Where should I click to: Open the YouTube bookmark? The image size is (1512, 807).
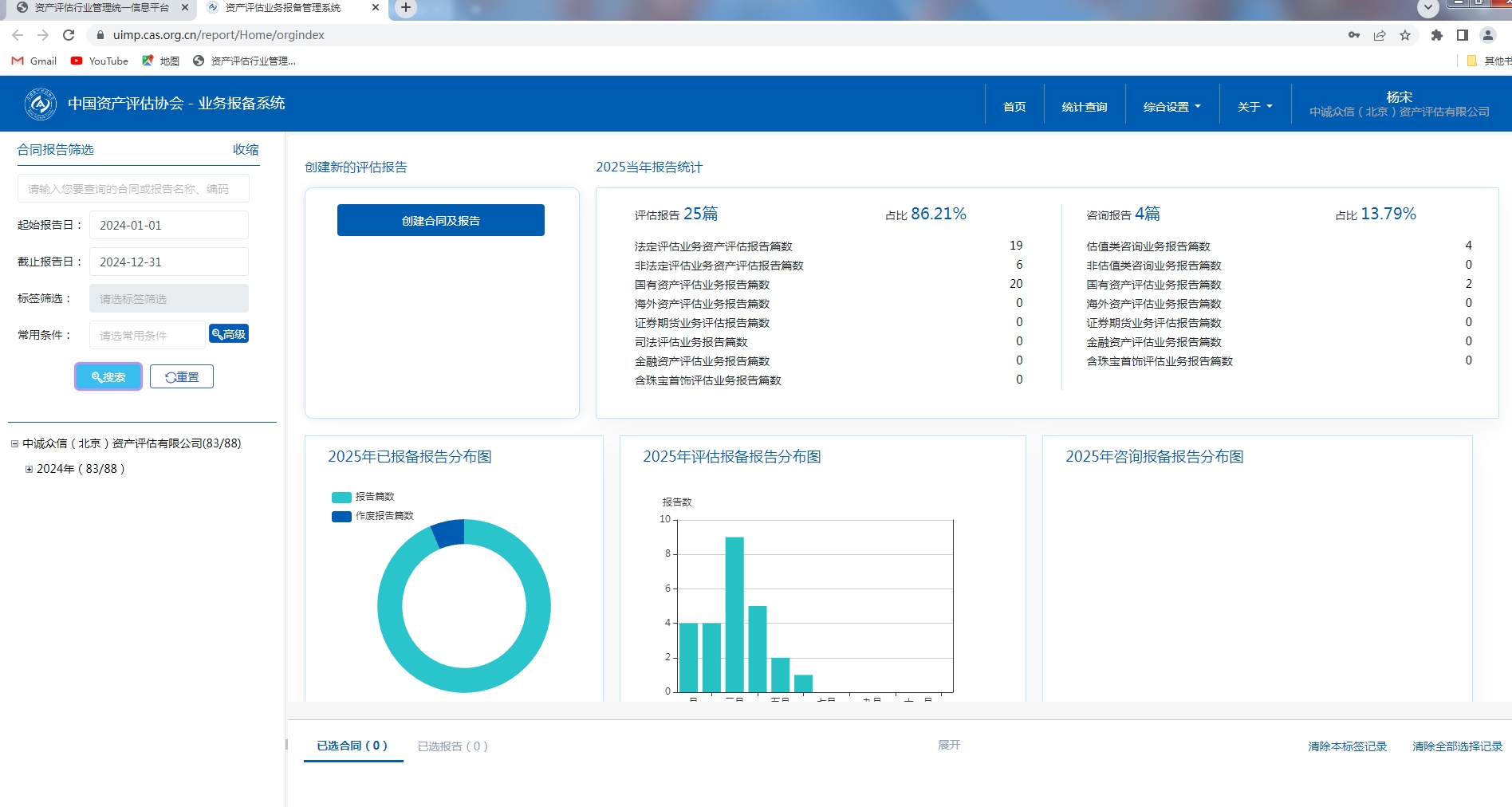99,61
